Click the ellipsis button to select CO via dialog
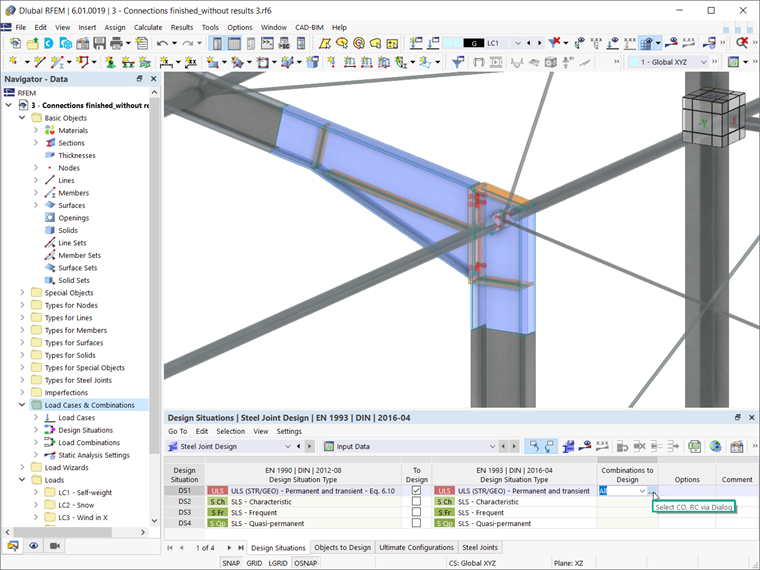Image resolution: width=760 pixels, height=570 pixels. point(652,491)
